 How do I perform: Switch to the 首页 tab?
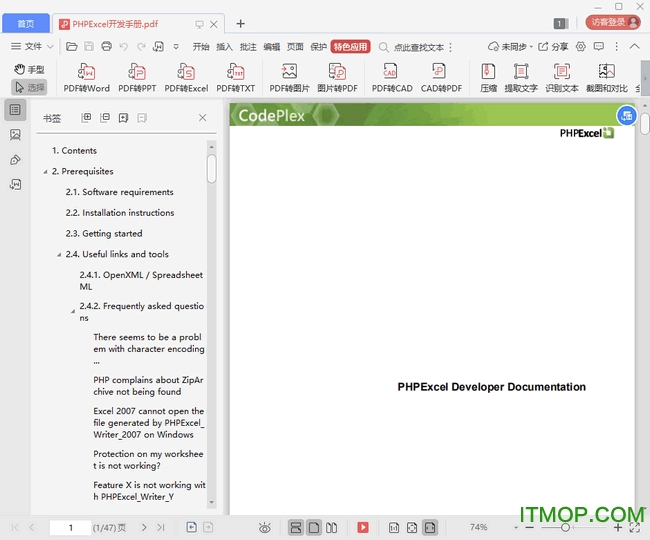tap(25, 23)
